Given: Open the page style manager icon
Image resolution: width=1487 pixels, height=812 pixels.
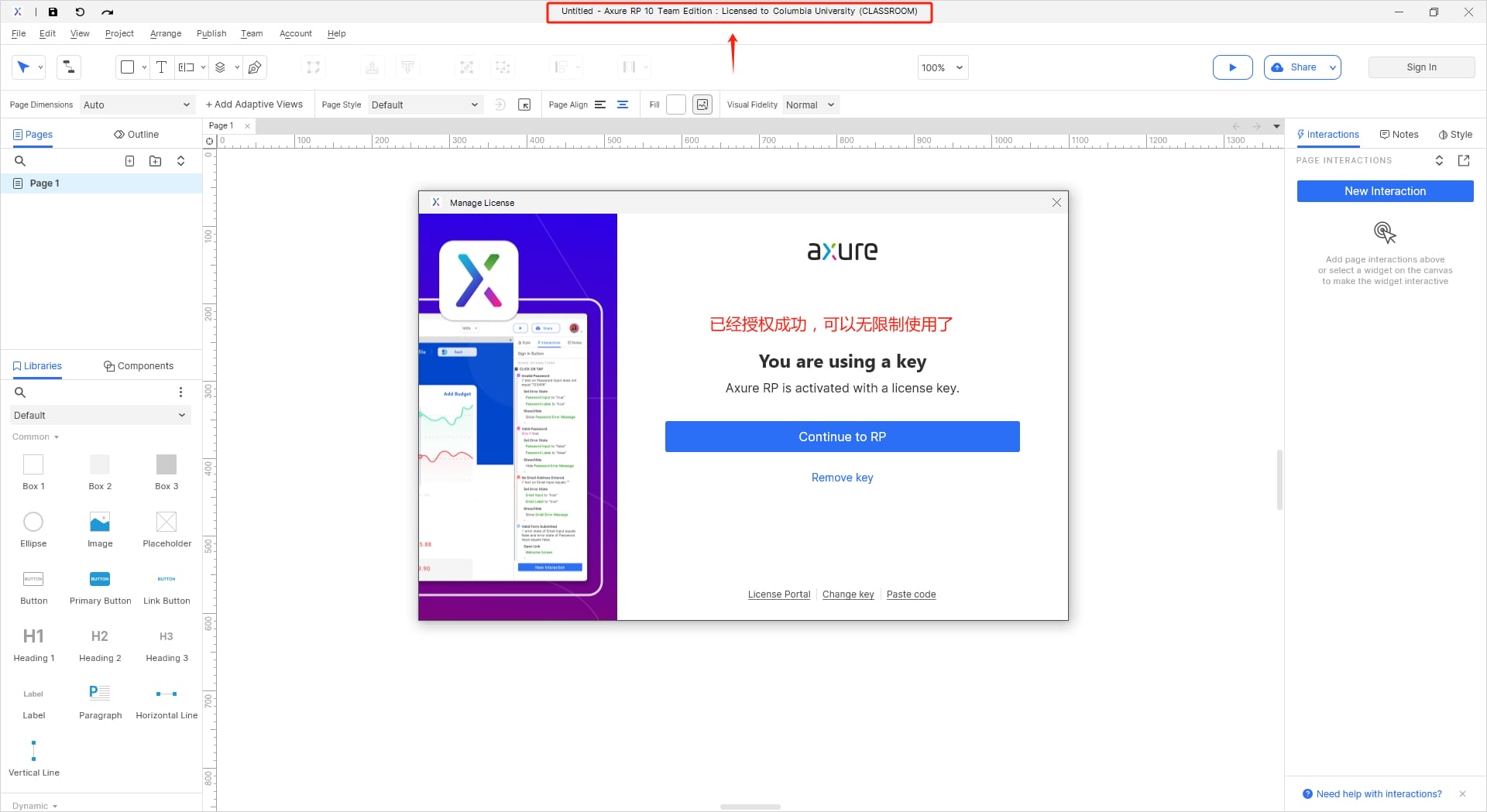Looking at the screenshot, I should point(524,105).
